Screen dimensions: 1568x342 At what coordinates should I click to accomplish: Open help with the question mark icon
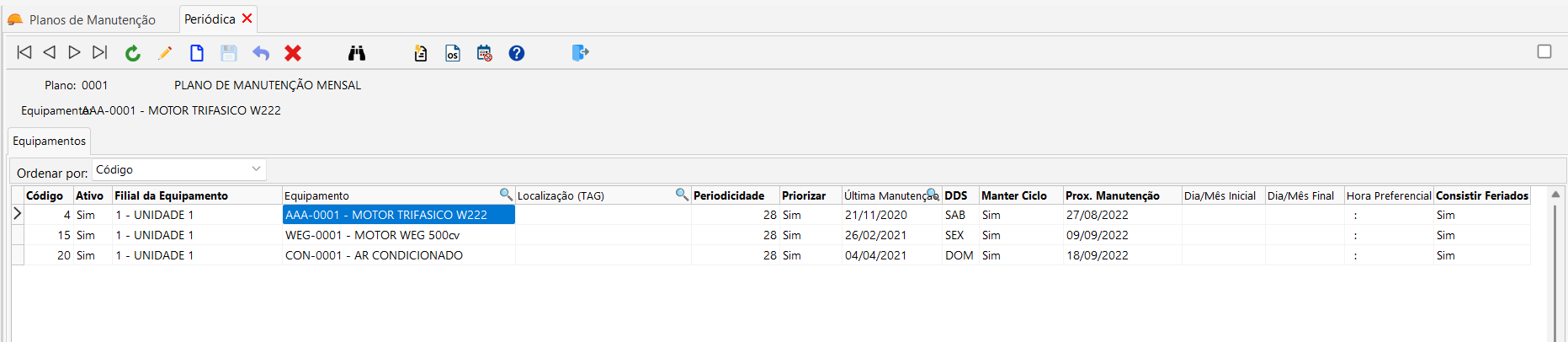click(x=517, y=53)
